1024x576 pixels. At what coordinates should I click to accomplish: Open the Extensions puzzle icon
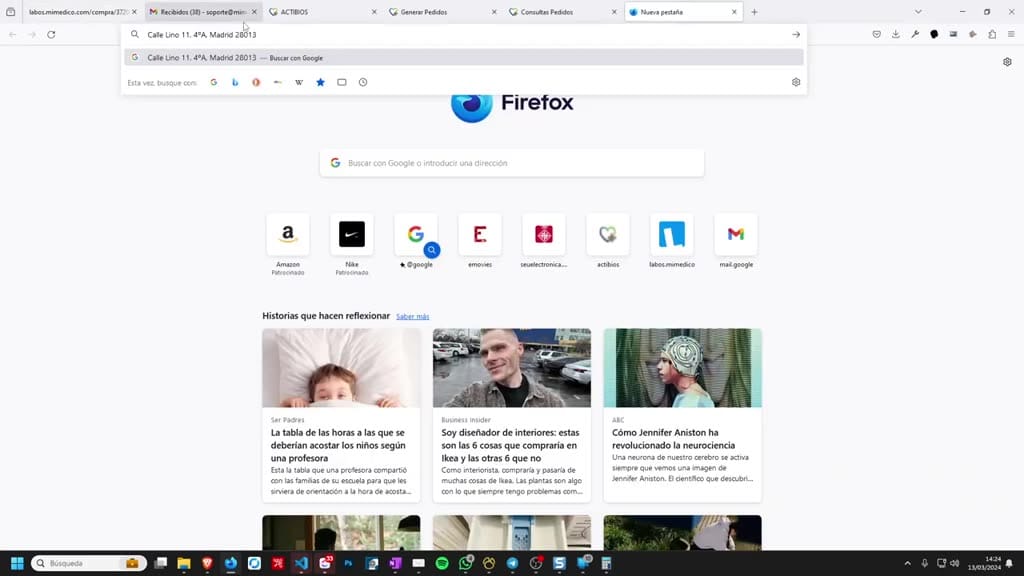[x=992, y=35]
